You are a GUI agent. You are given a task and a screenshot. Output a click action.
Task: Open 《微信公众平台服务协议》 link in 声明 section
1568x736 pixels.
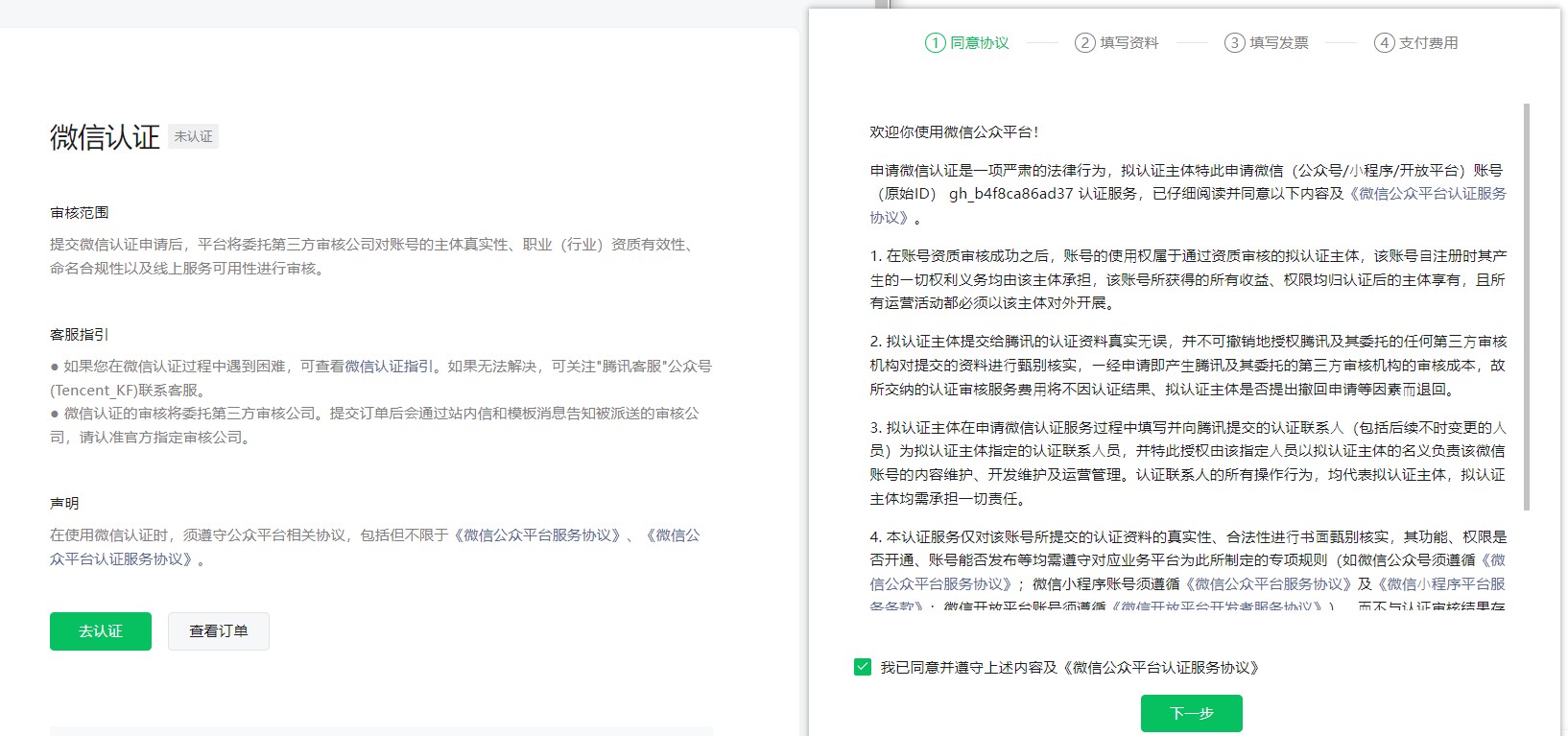pyautogui.click(x=536, y=535)
